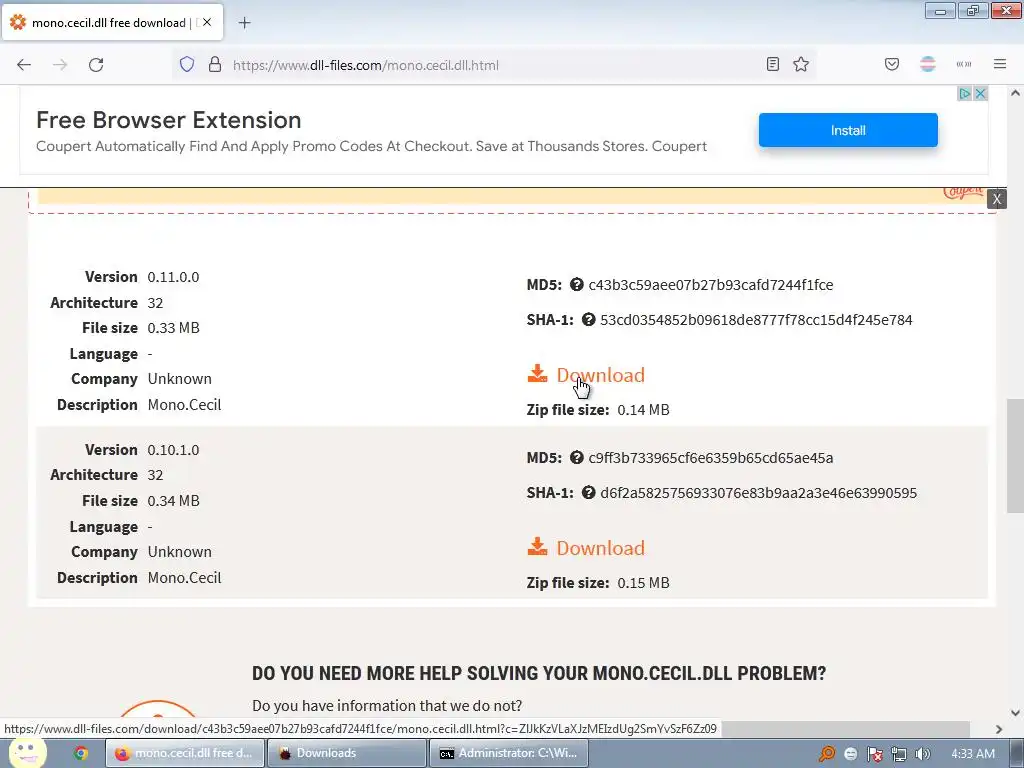The height and width of the screenshot is (768, 1024).
Task: Select MD5 hash c9ff3b733965cf6e6359b65cd65ae45a
Action: 711,458
